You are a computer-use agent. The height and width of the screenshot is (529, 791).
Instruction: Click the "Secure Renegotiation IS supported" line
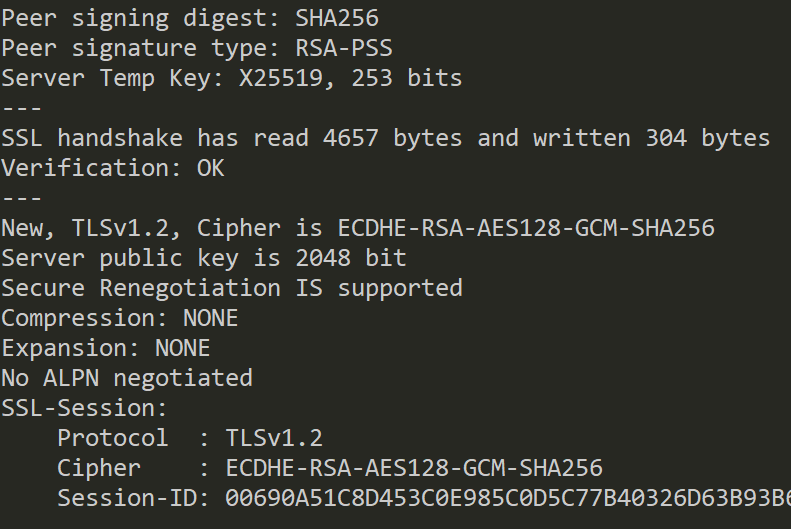231,288
